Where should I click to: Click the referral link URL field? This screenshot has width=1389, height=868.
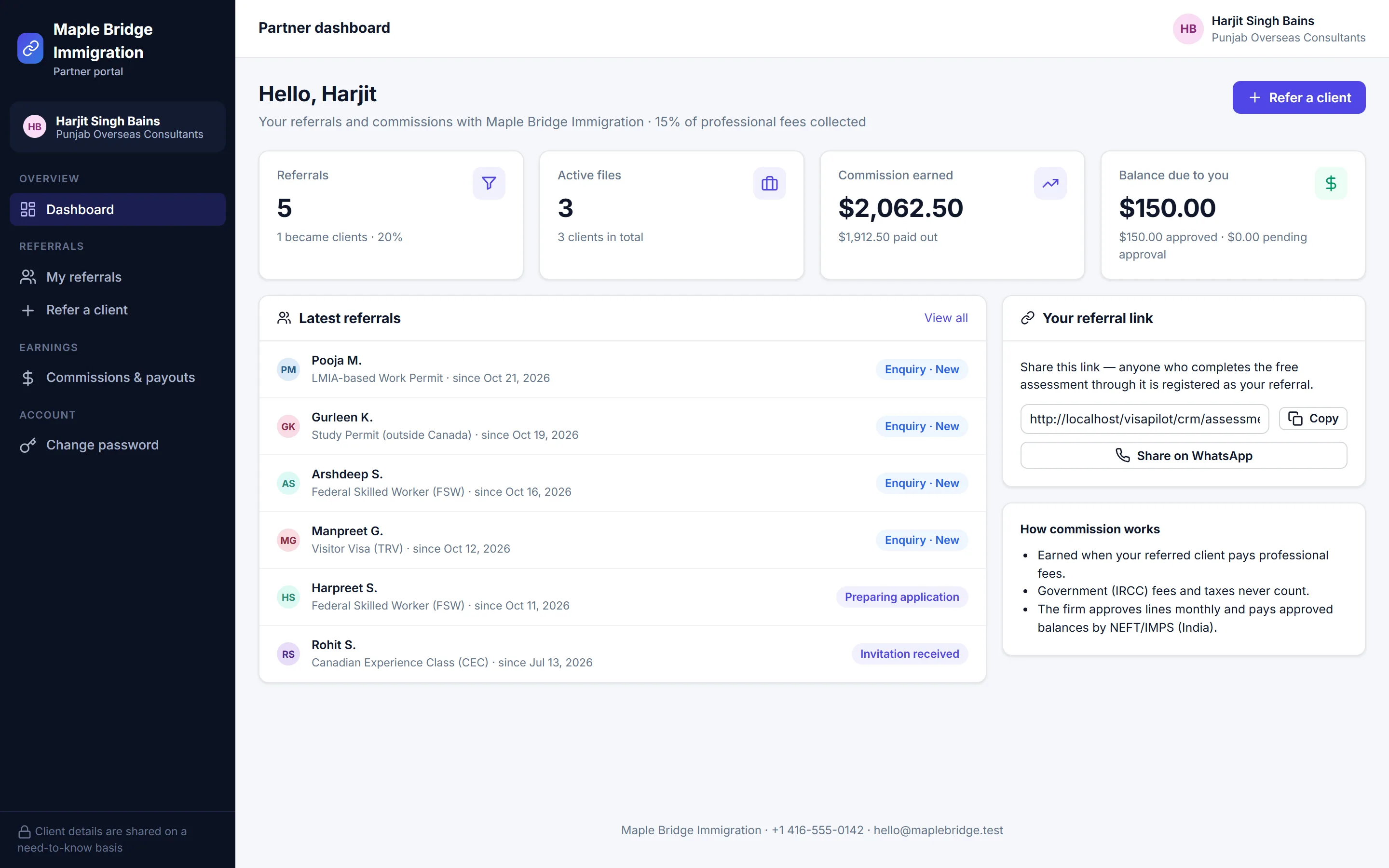[1144, 419]
